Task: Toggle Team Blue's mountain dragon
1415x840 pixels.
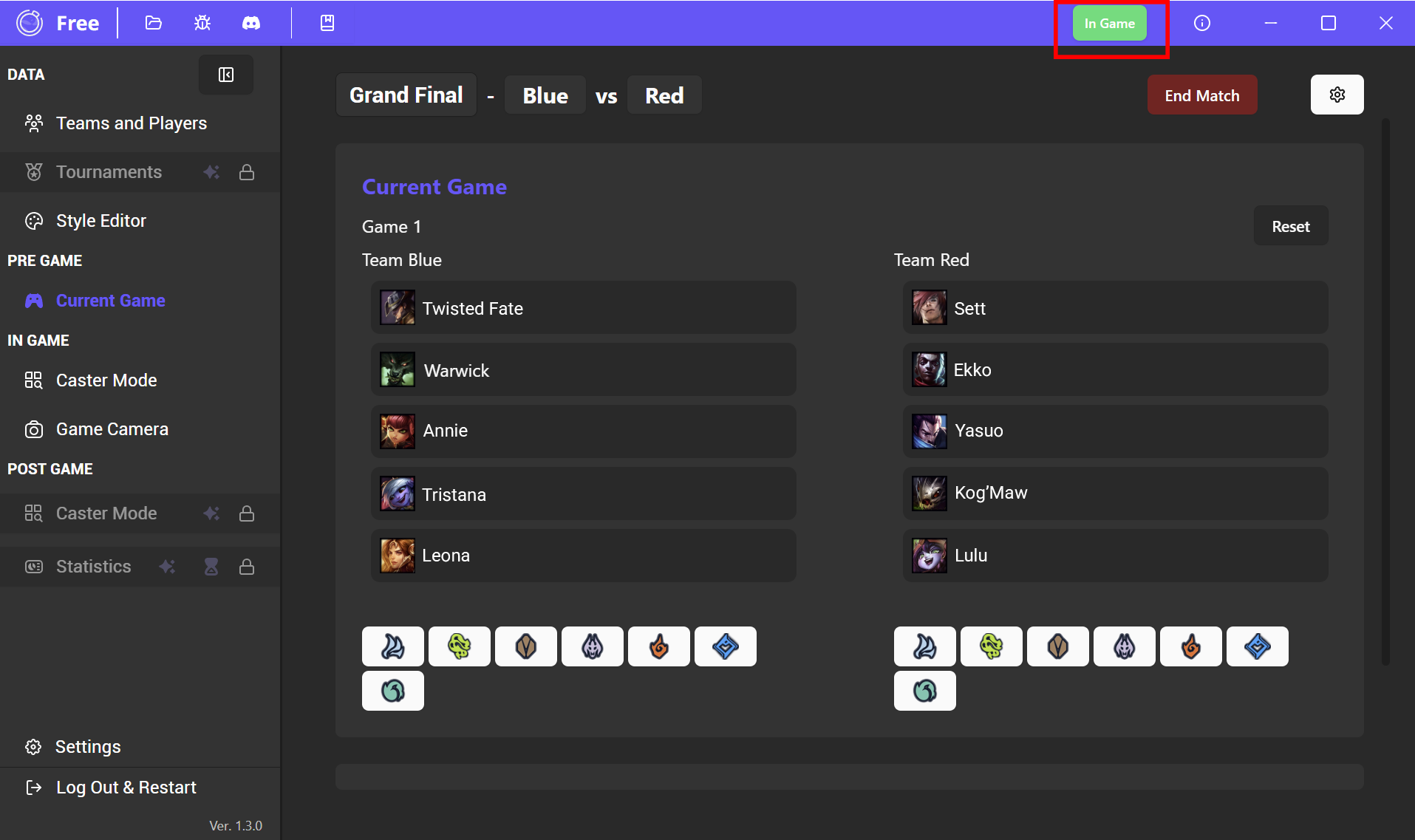Action: point(525,646)
